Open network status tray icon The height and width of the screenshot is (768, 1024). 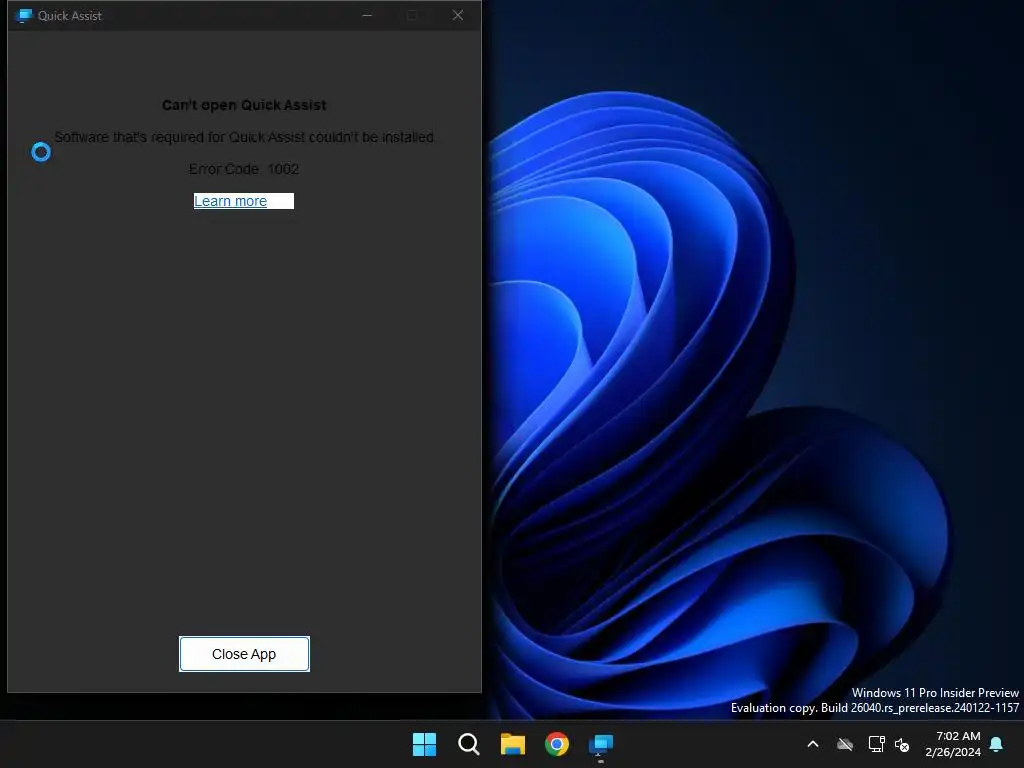tap(876, 744)
